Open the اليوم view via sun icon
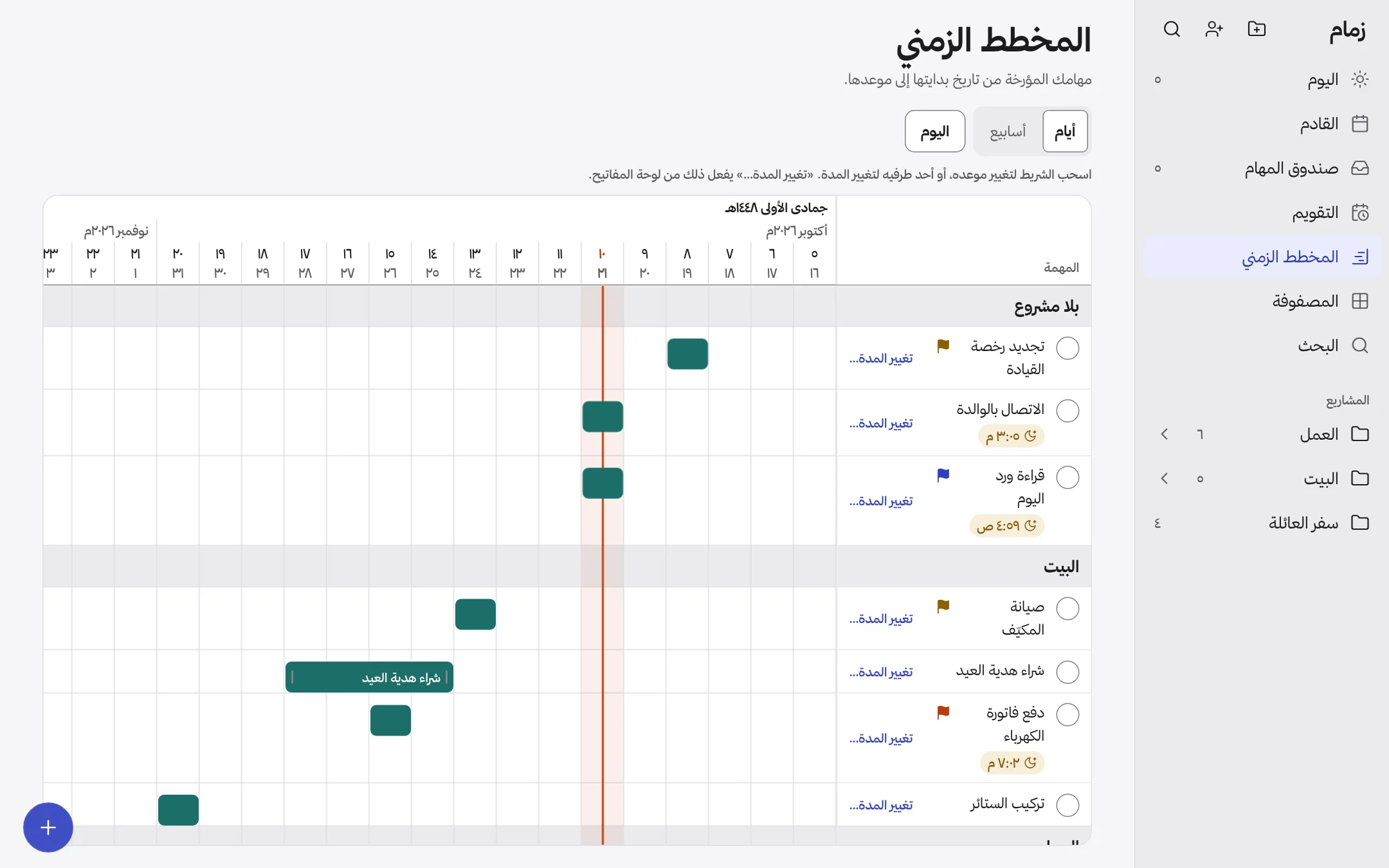The width and height of the screenshot is (1389, 868). point(1359,79)
